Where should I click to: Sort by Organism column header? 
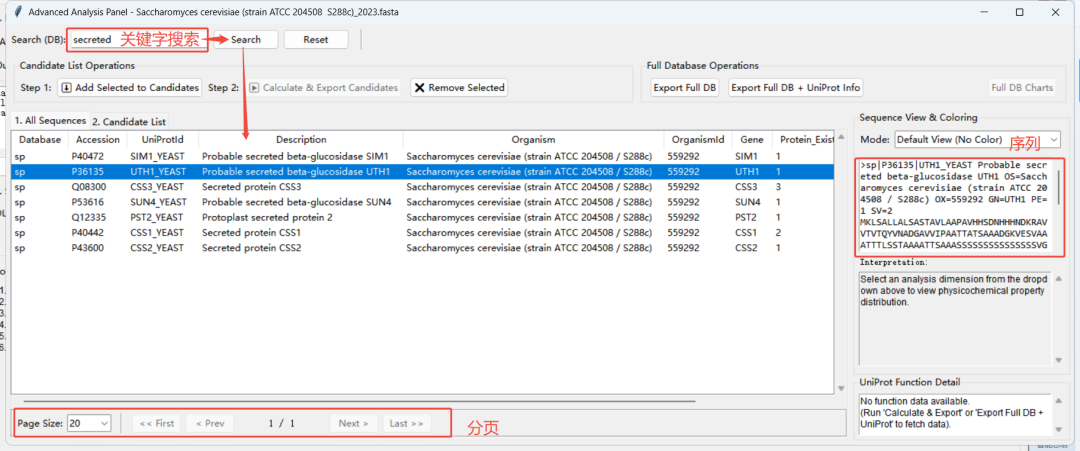pyautogui.click(x=533, y=139)
